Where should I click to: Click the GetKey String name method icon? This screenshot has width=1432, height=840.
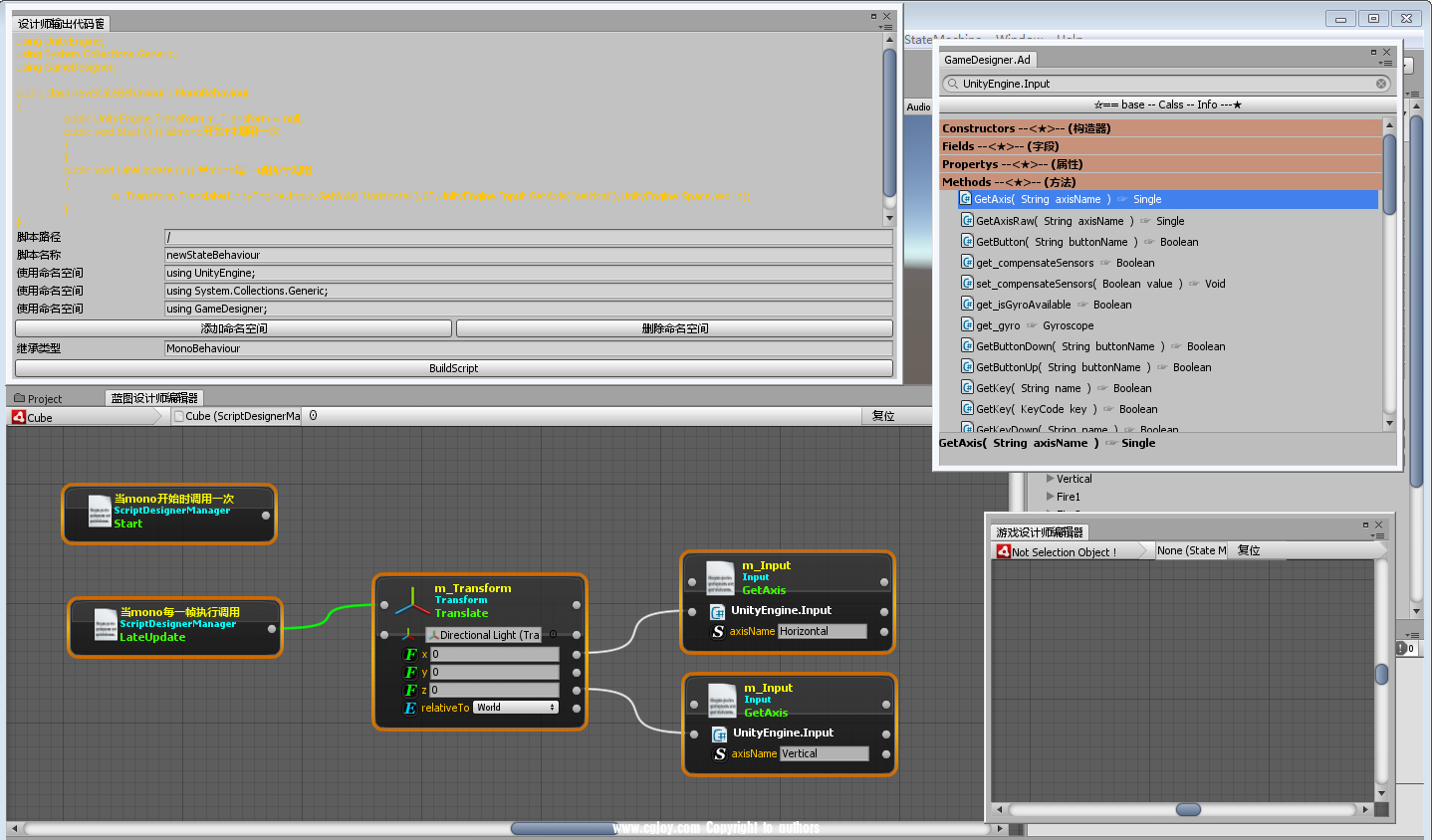[968, 388]
